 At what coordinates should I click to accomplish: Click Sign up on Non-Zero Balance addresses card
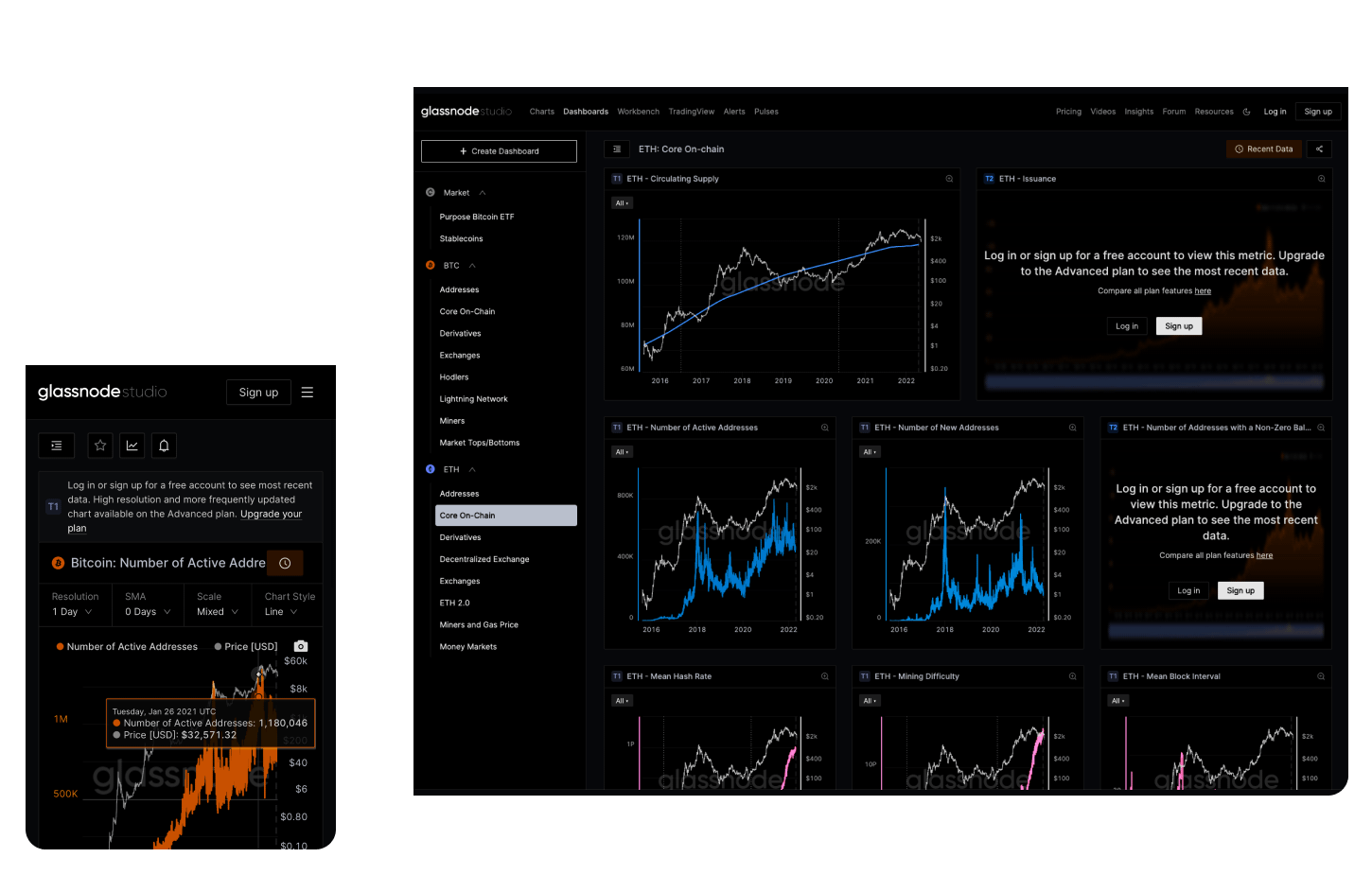[x=1240, y=590]
